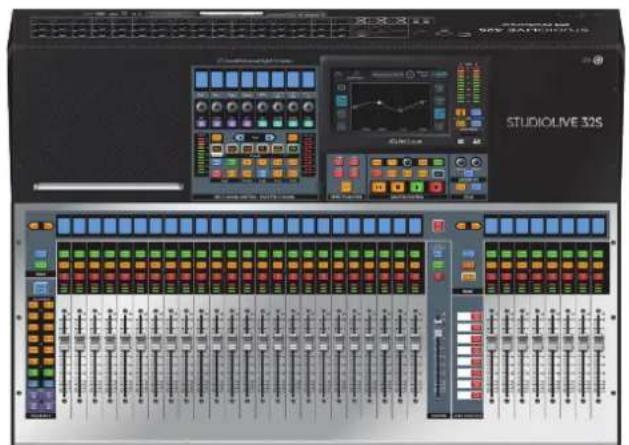Image resolution: width=629 pixels, height=445 pixels.
Task: Select the first Fat Channel scribble strip display
Action: click(202, 79)
